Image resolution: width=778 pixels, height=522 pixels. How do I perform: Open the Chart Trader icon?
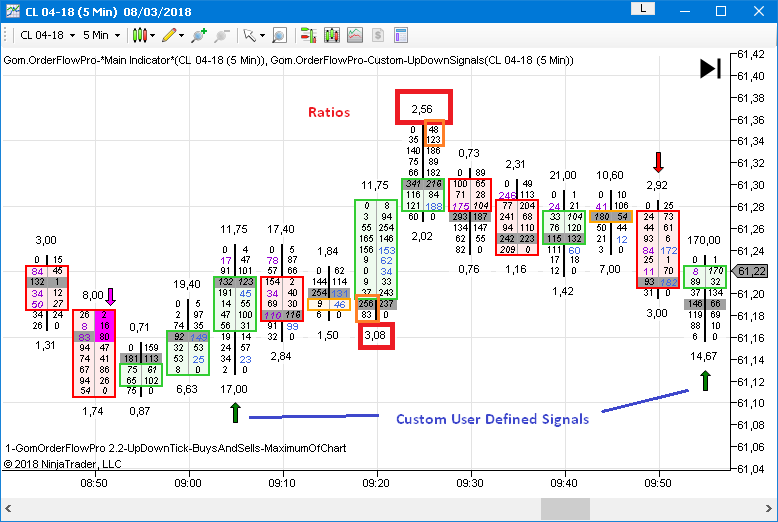[308, 35]
